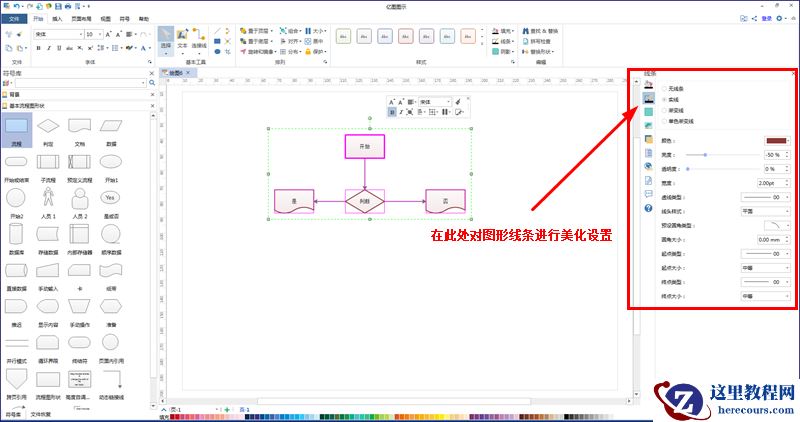The height and width of the screenshot is (422, 800).
Task: Click the share icon near 登录
Action: point(754,18)
